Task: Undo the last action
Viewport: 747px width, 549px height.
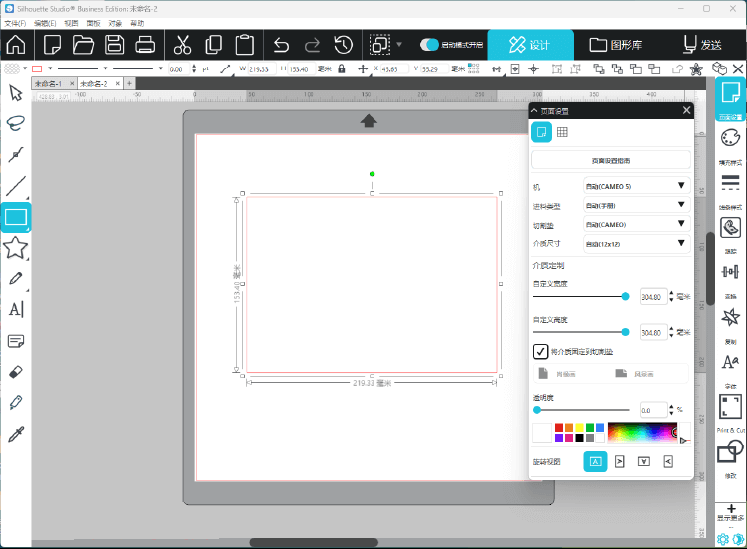Action: [x=282, y=45]
